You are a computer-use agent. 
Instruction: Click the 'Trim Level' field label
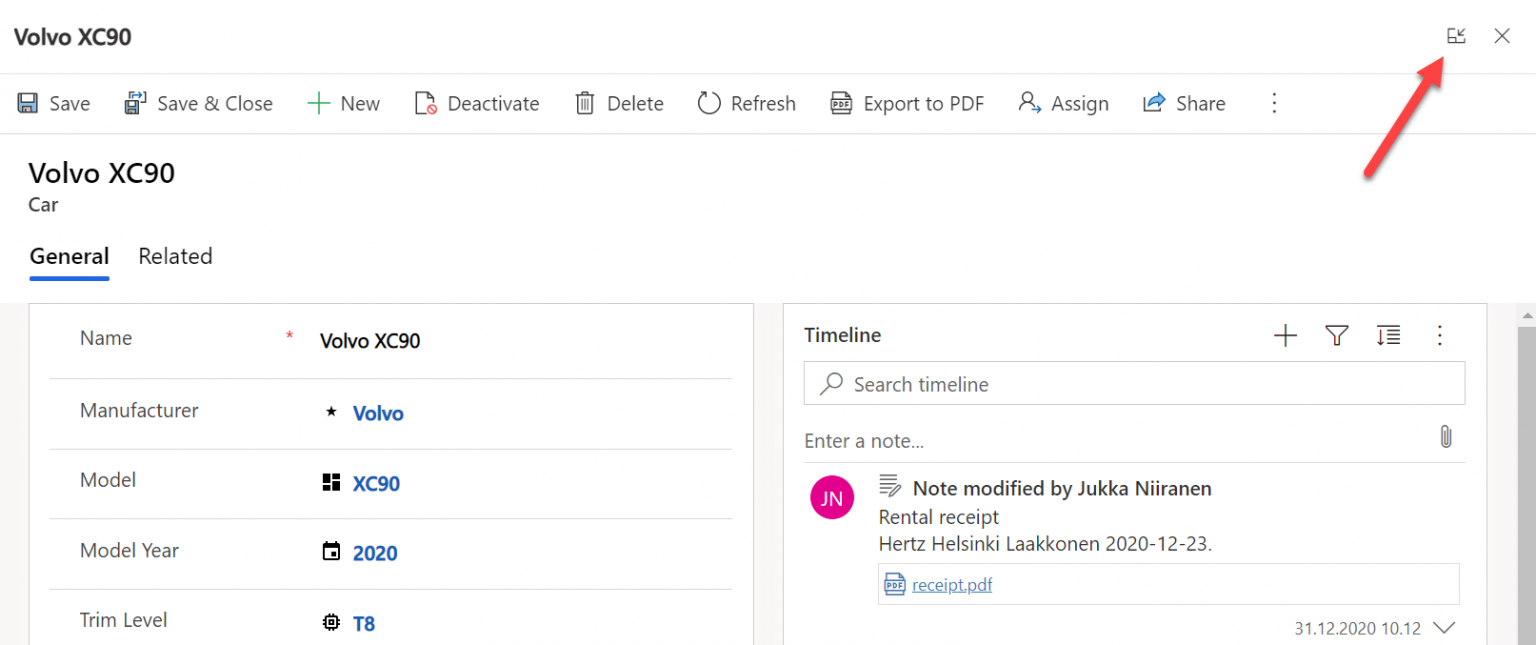tap(124, 621)
